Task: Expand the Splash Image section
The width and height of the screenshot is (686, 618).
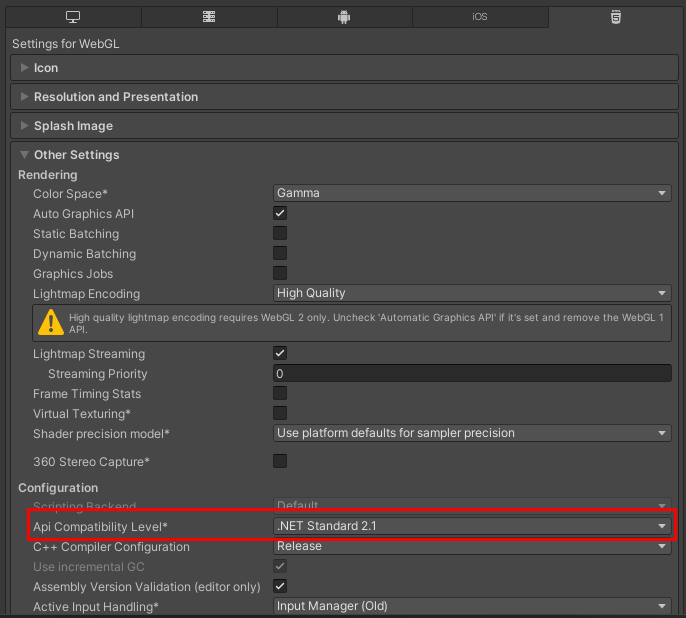Action: tap(72, 126)
